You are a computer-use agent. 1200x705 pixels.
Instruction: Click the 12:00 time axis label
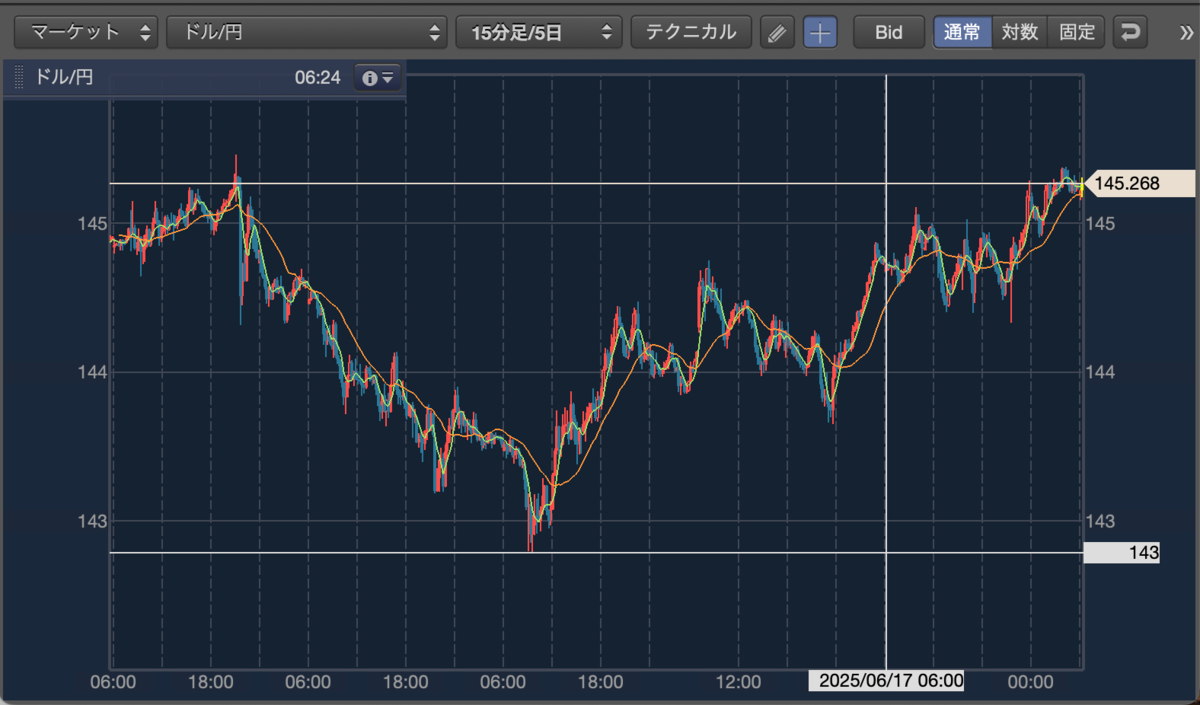(738, 682)
